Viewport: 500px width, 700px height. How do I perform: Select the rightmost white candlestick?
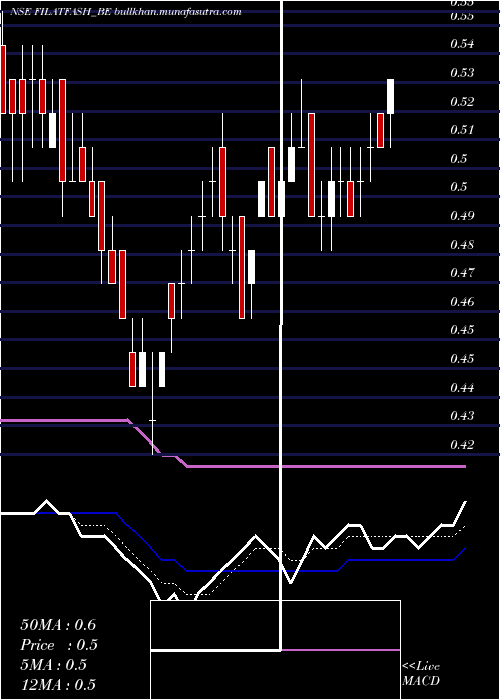[x=391, y=96]
